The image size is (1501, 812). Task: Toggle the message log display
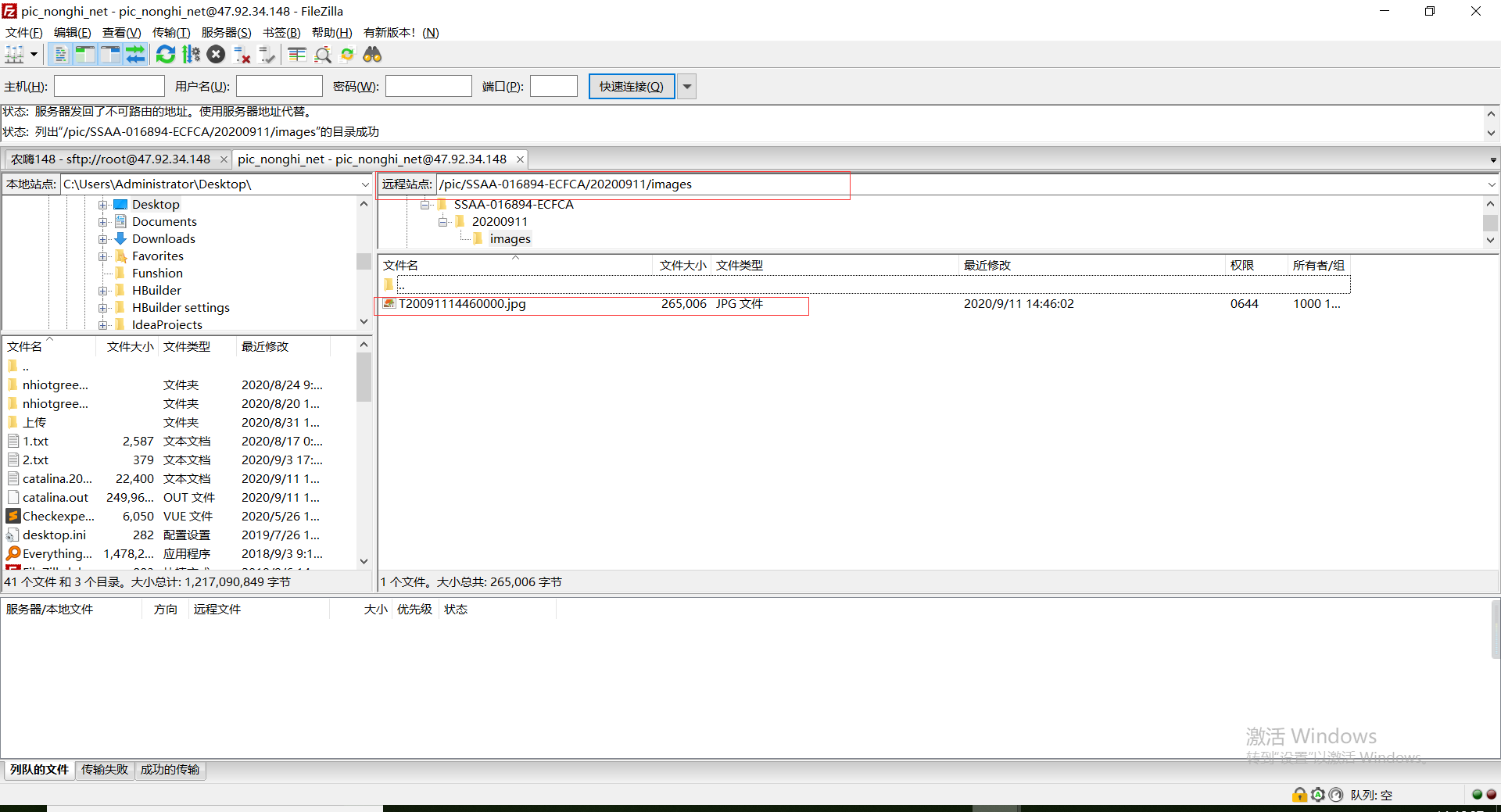click(60, 55)
